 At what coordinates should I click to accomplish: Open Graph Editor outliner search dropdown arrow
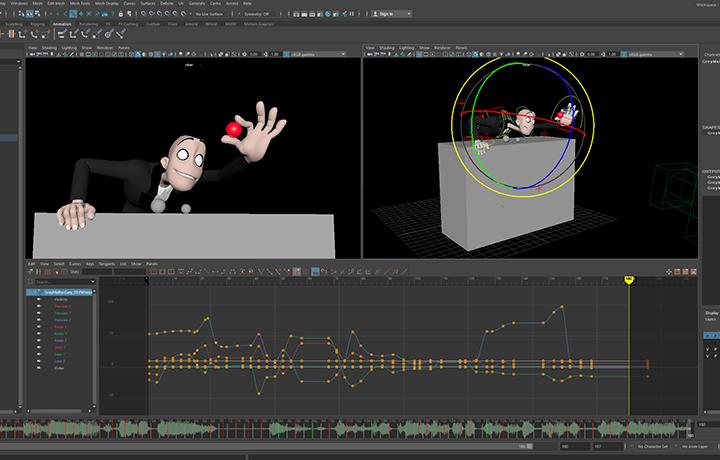[93, 281]
